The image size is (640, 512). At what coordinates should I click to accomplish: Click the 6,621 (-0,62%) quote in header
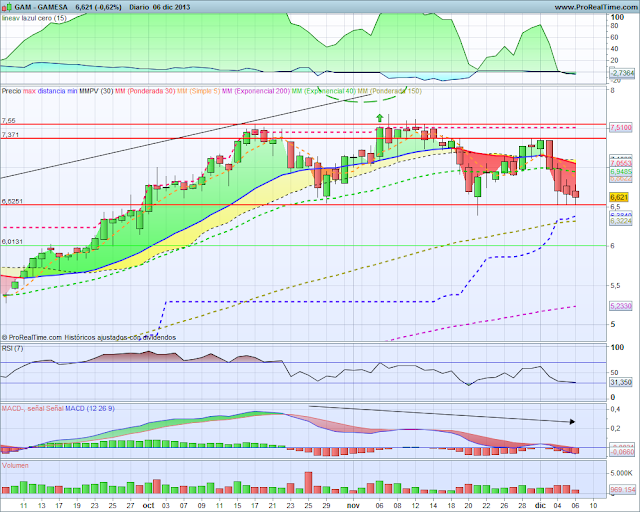[98, 7]
